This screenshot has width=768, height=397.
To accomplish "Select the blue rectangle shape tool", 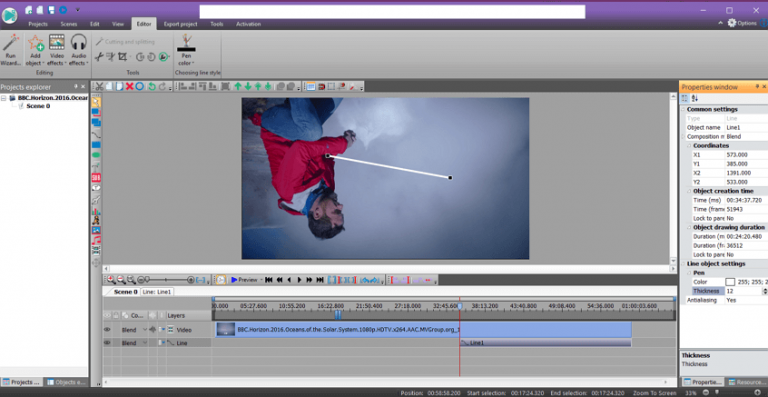I will pos(96,145).
